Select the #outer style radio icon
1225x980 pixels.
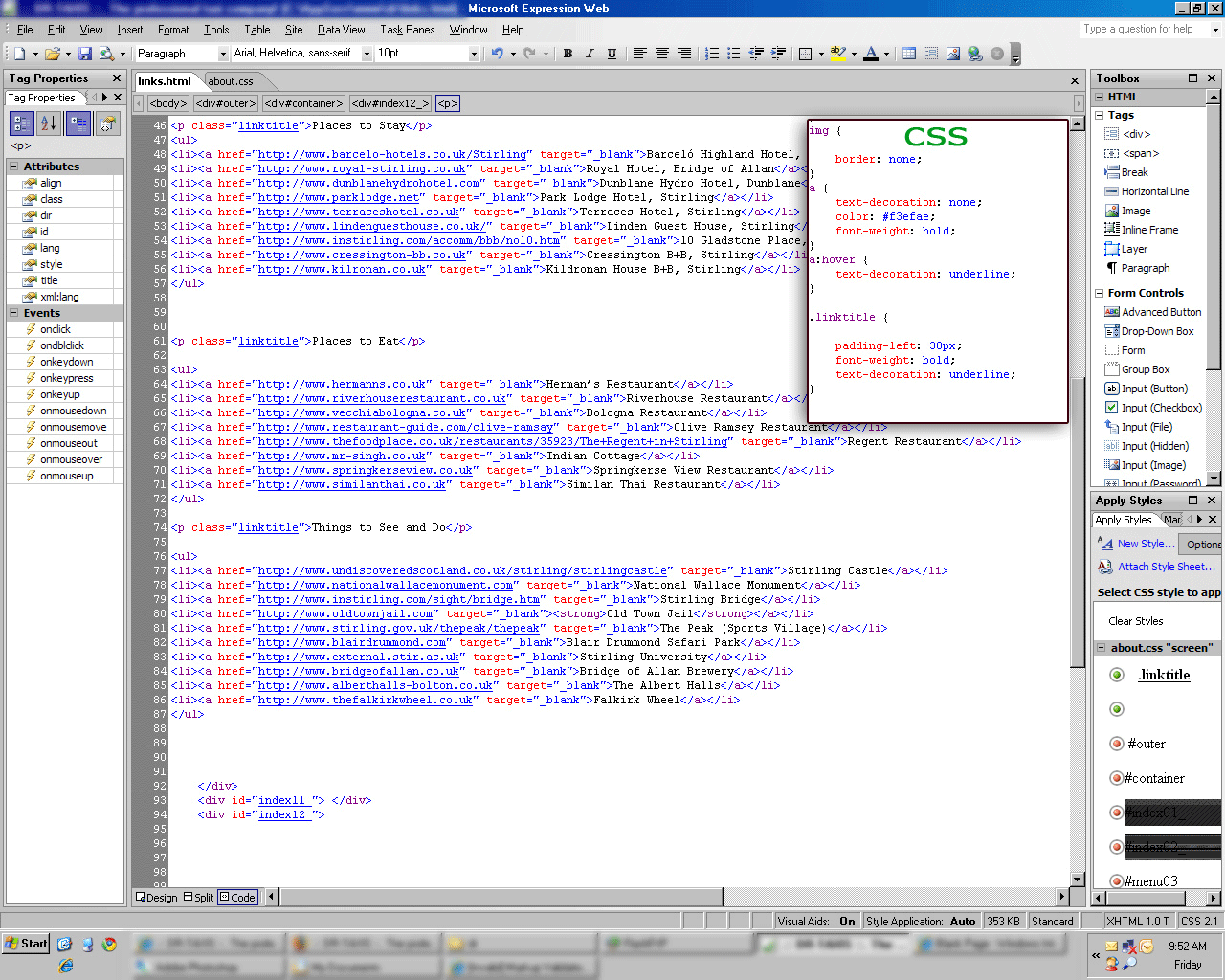(x=1116, y=744)
